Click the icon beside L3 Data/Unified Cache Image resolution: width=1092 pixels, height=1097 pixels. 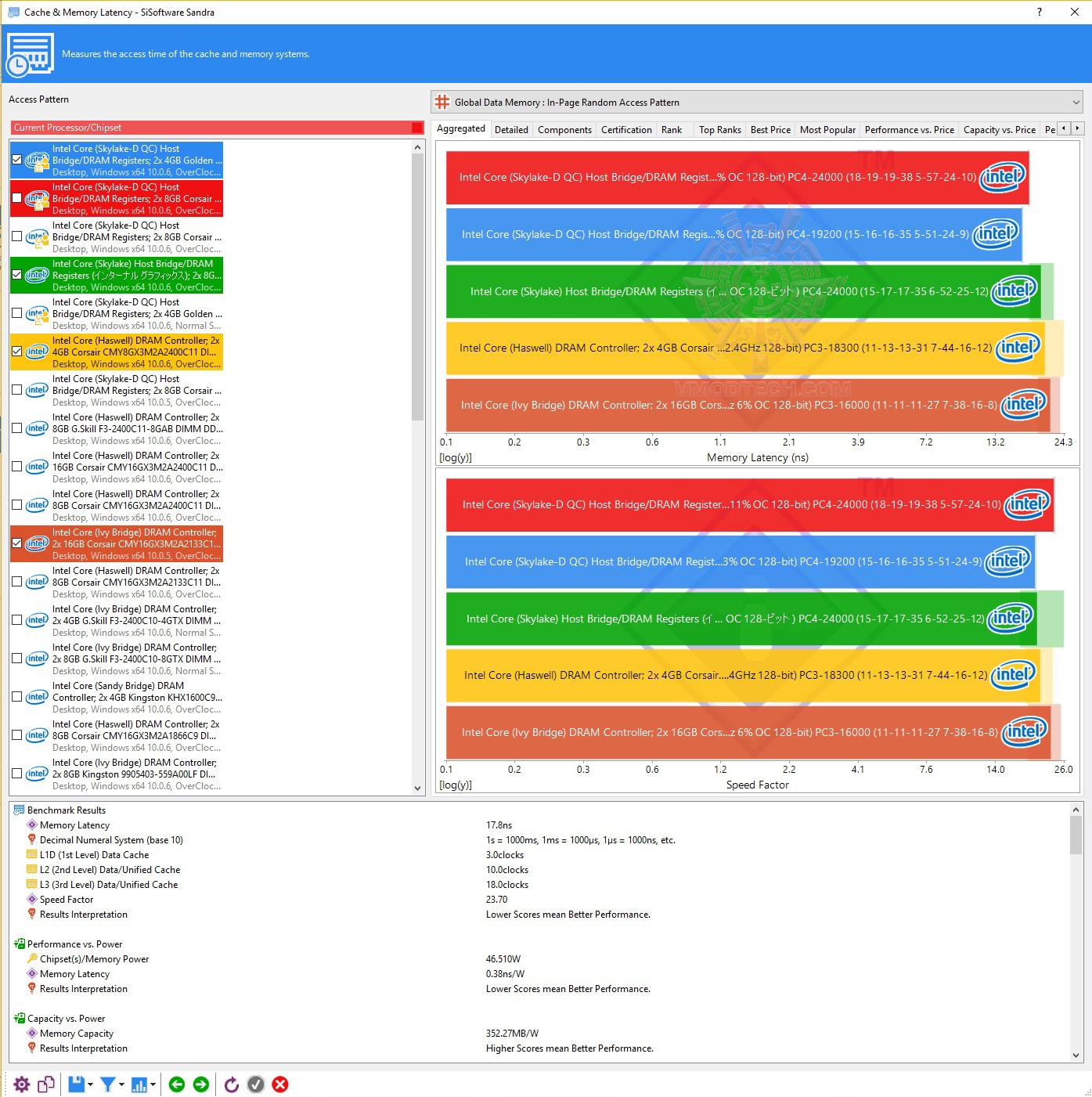click(32, 885)
